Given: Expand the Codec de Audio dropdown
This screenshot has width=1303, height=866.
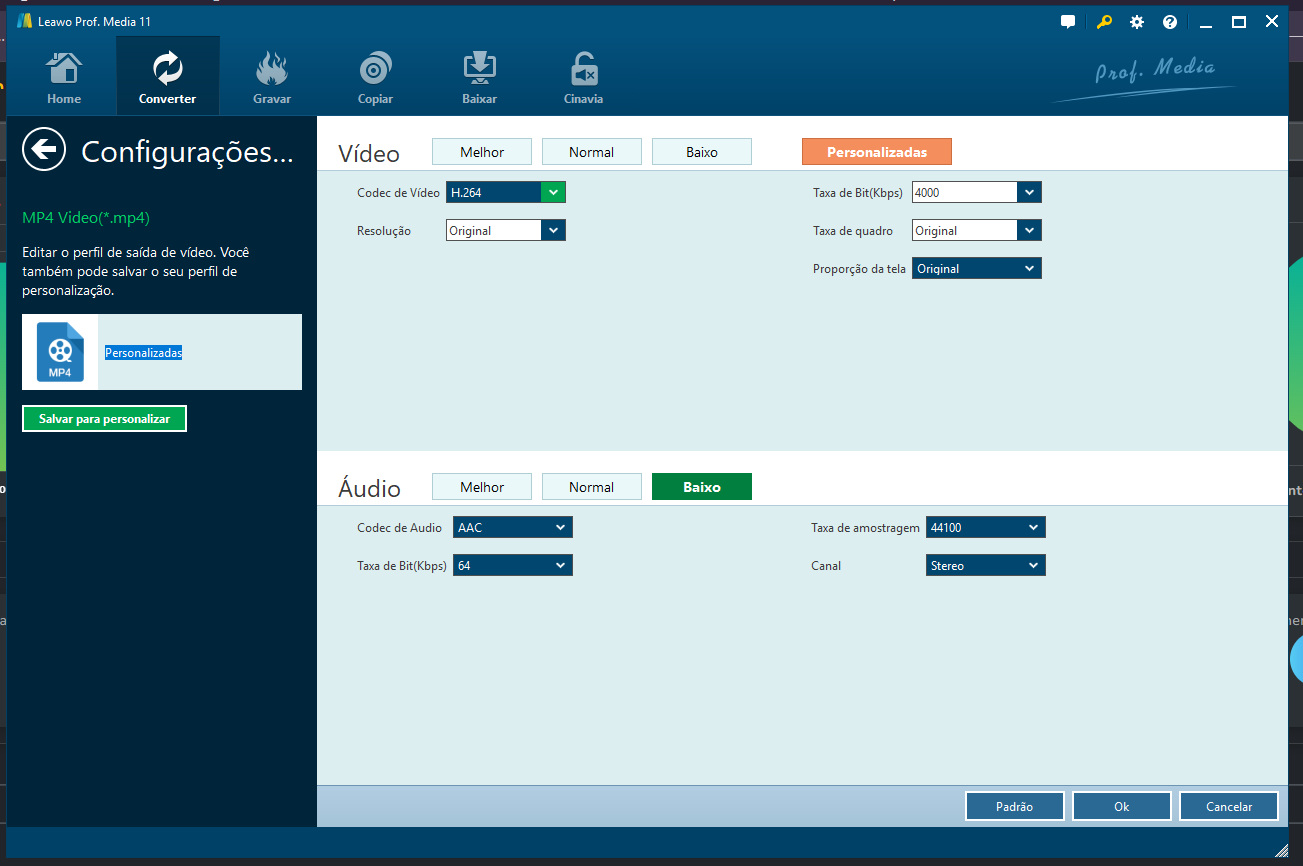Looking at the screenshot, I should coord(513,527).
